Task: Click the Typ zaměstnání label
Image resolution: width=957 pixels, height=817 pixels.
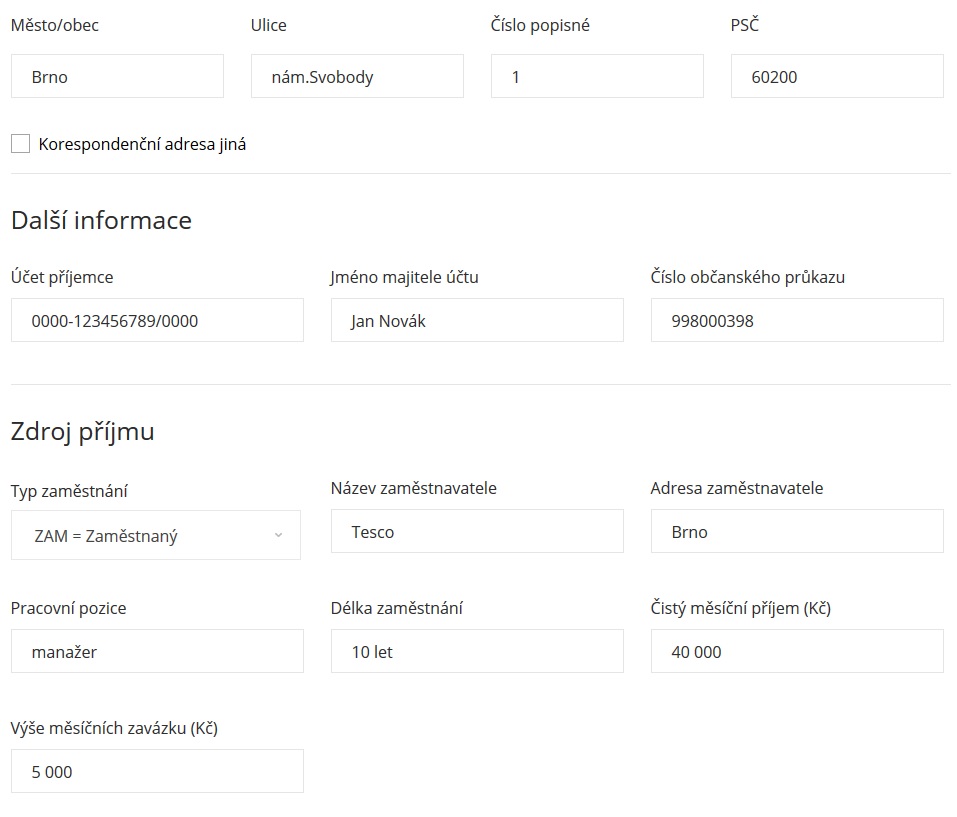Action: (69, 491)
